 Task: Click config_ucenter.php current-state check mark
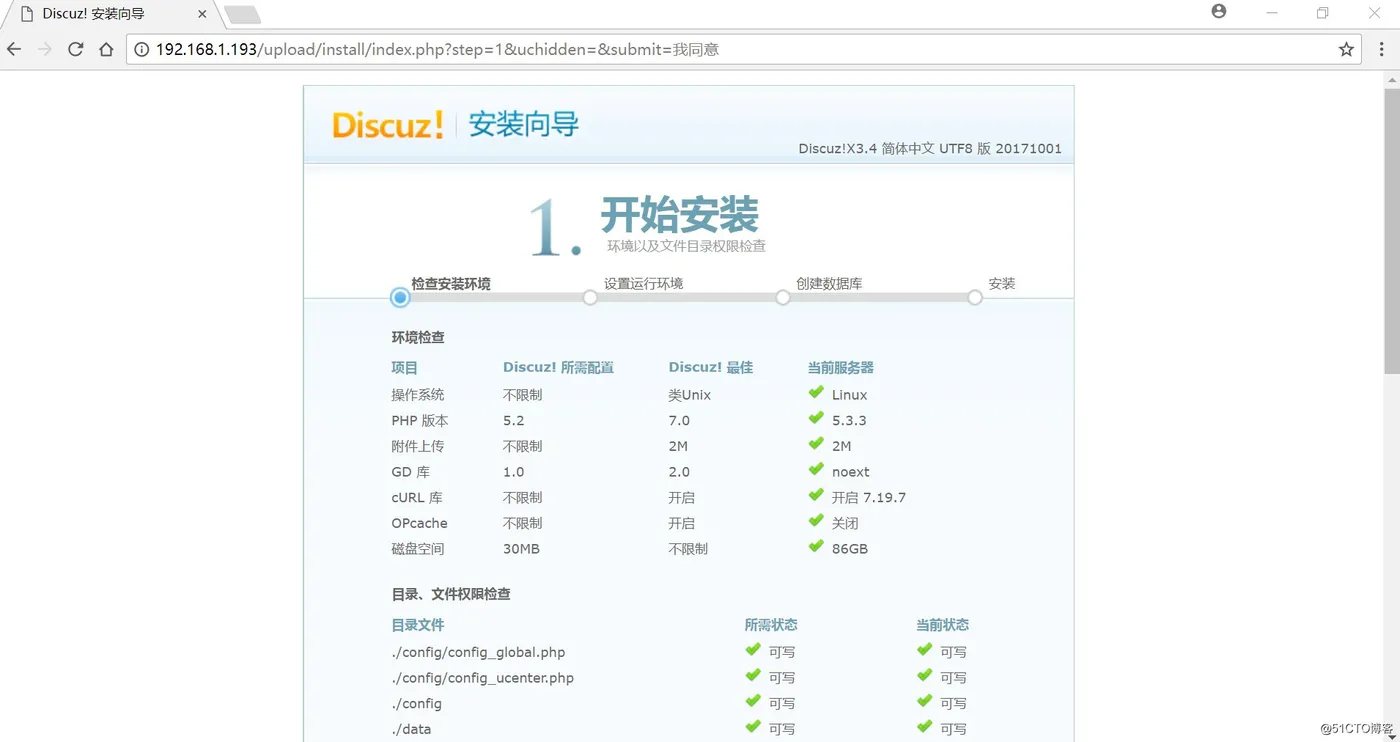pos(924,676)
